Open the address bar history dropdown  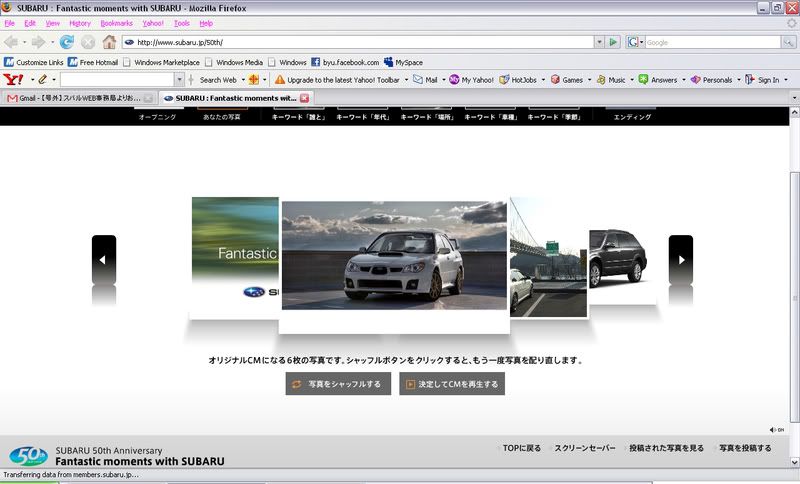click(x=599, y=42)
